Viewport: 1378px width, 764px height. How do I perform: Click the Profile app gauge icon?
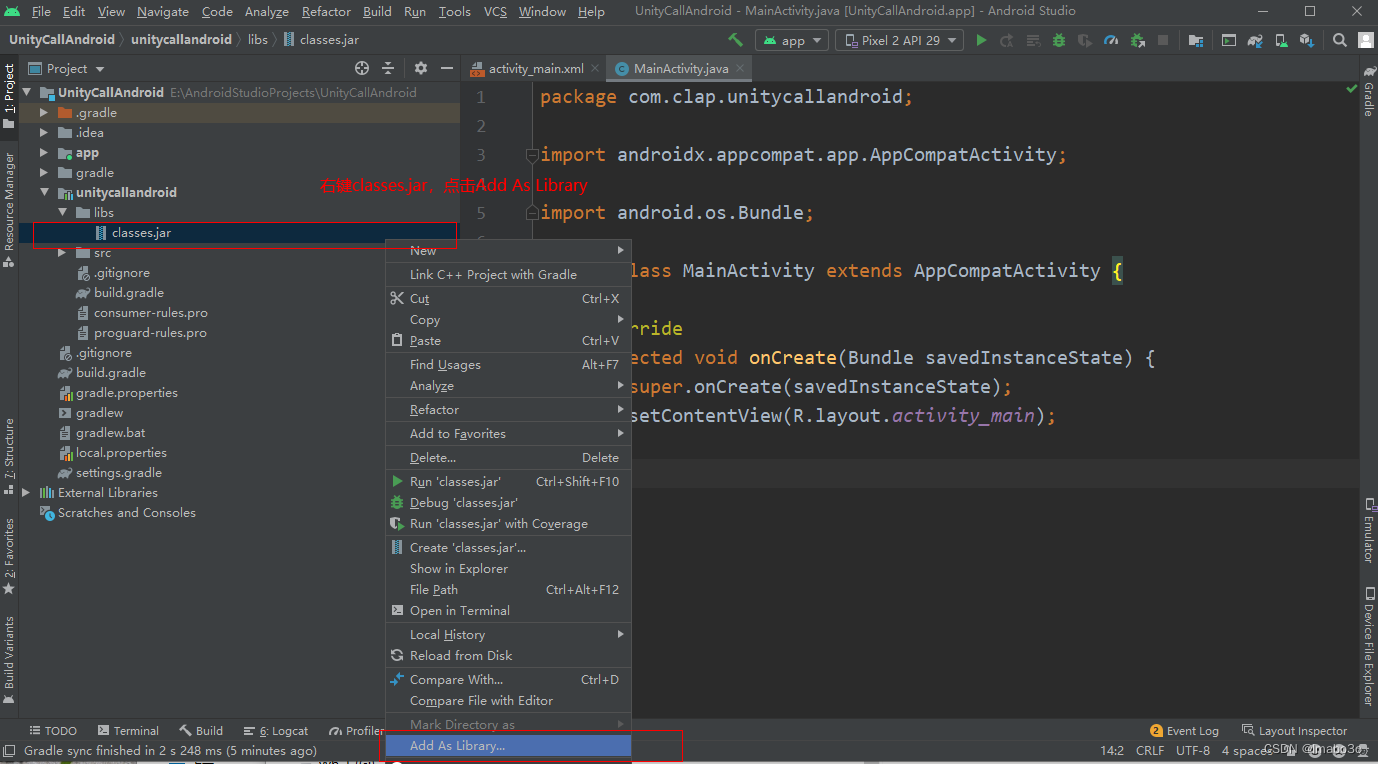[1111, 40]
